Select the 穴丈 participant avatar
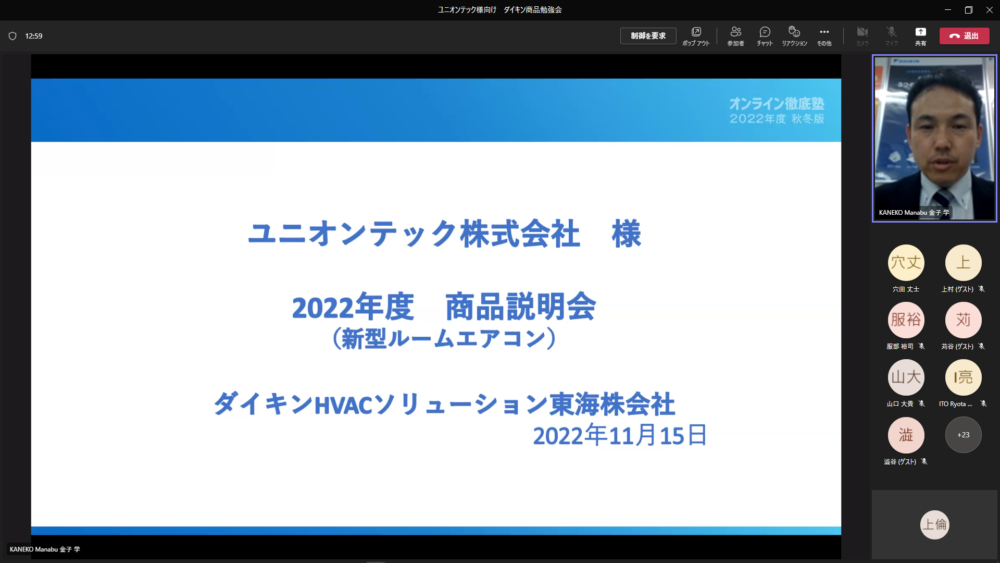Image resolution: width=1000 pixels, height=563 pixels. click(x=906, y=263)
